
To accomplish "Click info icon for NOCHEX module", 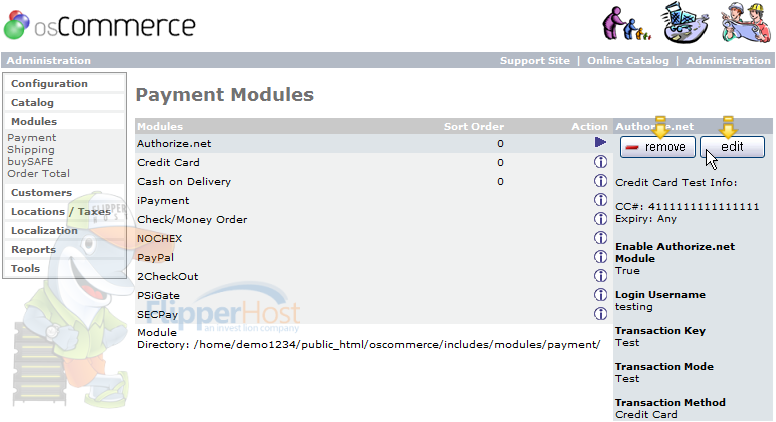I will [600, 237].
